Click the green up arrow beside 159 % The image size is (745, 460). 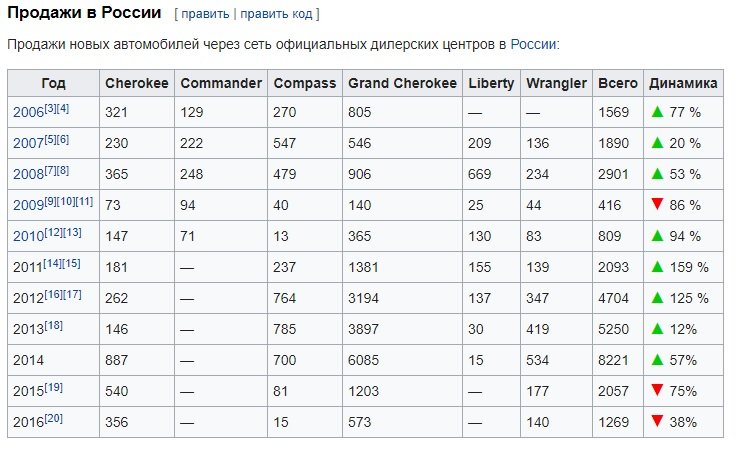[657, 267]
